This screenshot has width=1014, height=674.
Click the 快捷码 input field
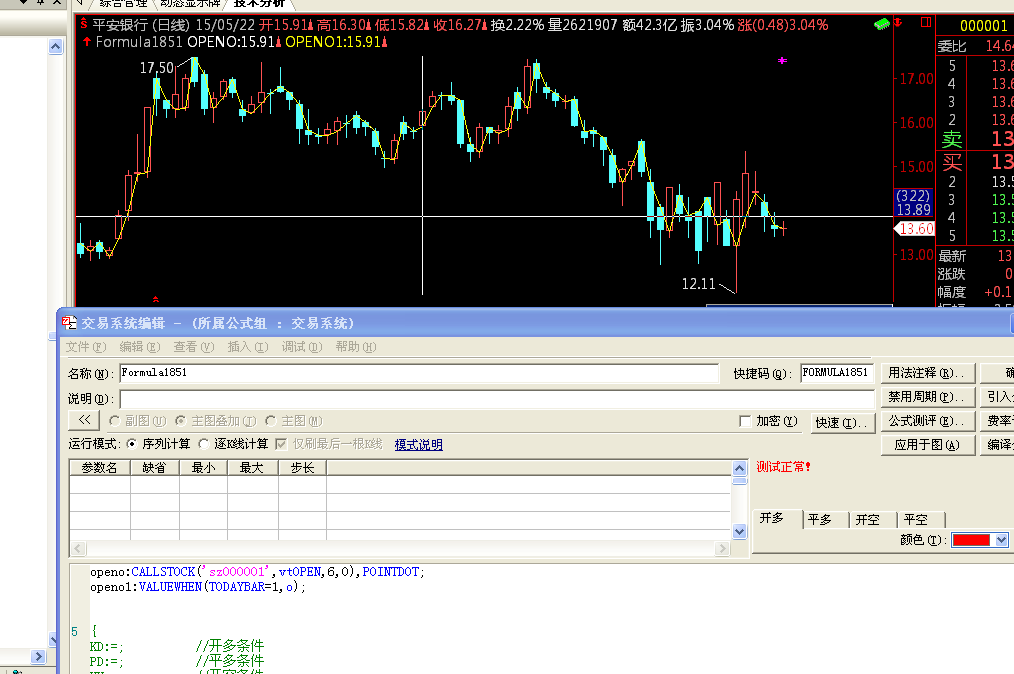pos(837,373)
